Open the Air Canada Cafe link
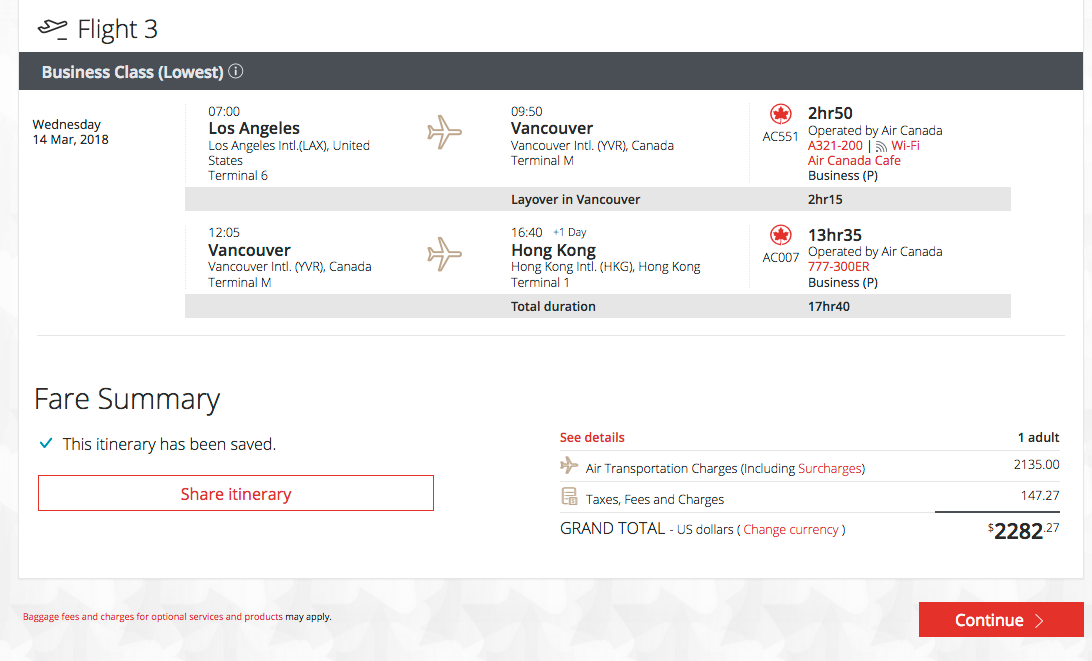1092x661 pixels. 854,160
